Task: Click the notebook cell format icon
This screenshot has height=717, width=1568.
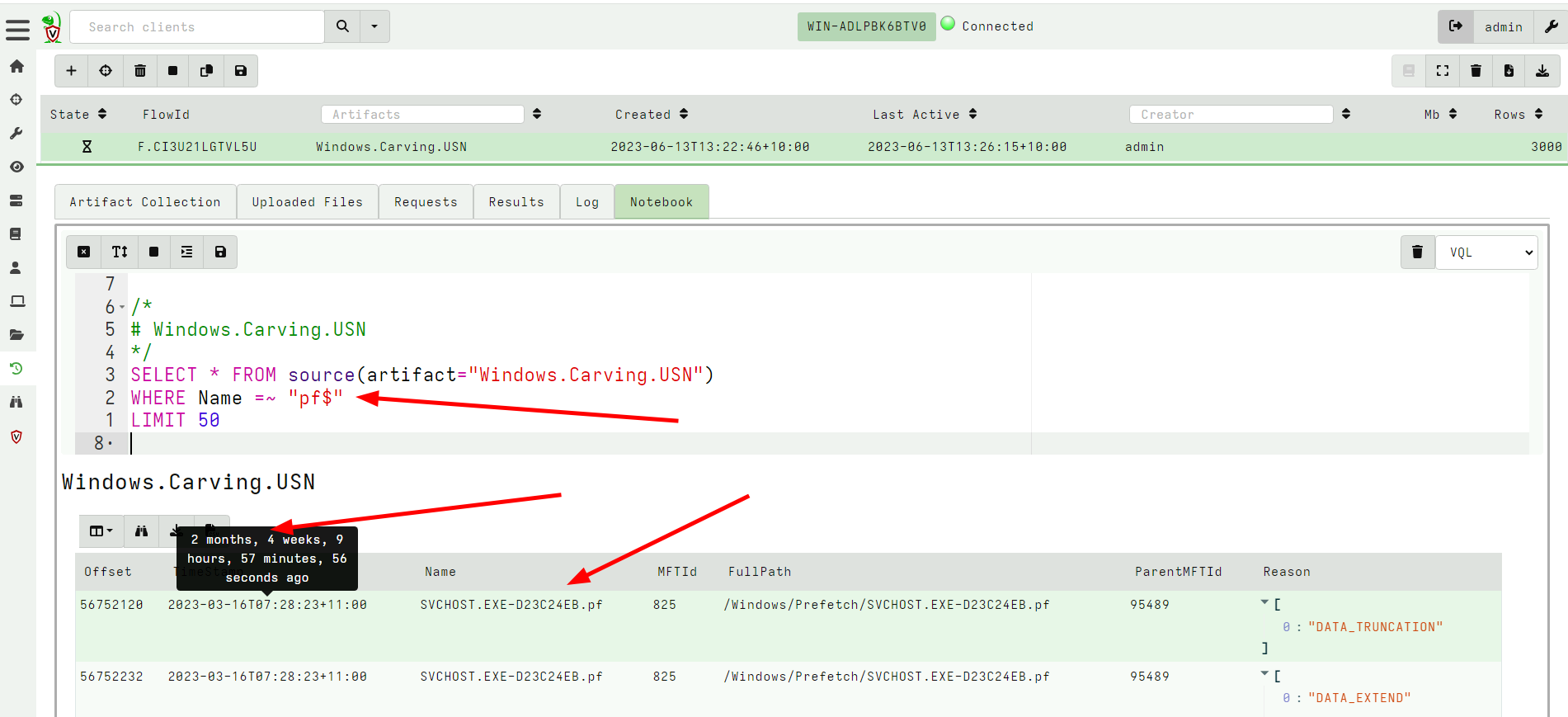Action: (187, 252)
